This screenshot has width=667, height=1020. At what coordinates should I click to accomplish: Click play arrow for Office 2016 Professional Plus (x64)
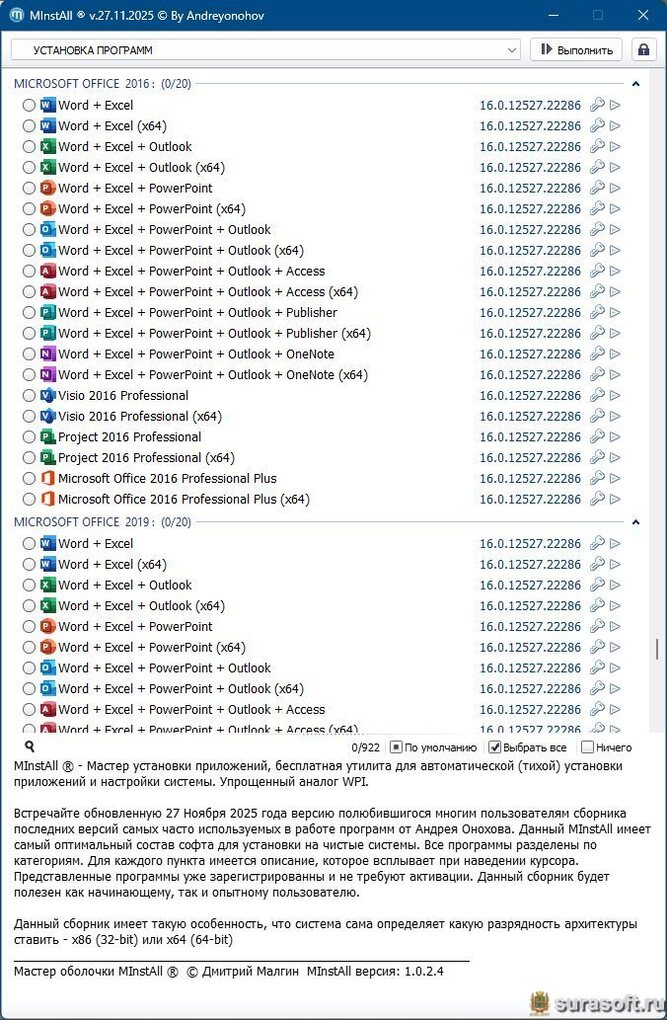(615, 500)
